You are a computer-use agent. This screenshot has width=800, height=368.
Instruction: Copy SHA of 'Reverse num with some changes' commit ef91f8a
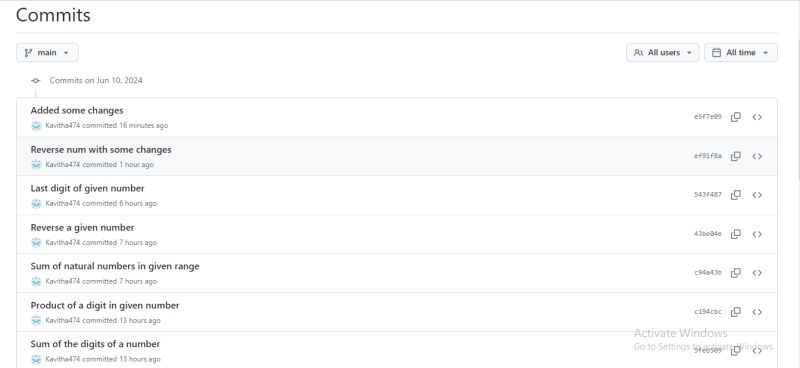[x=735, y=156]
